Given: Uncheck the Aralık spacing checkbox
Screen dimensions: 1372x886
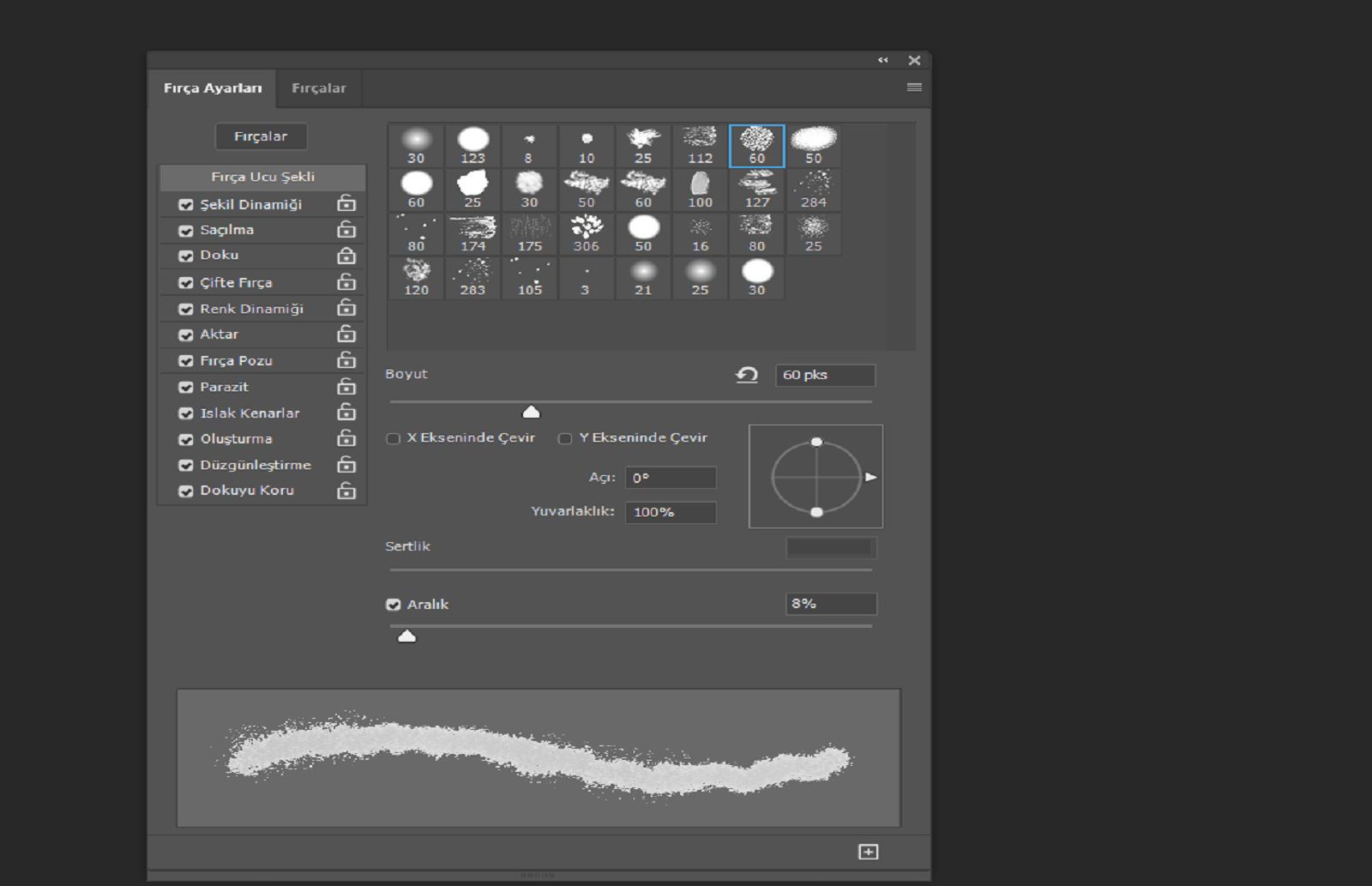Looking at the screenshot, I should (x=394, y=605).
